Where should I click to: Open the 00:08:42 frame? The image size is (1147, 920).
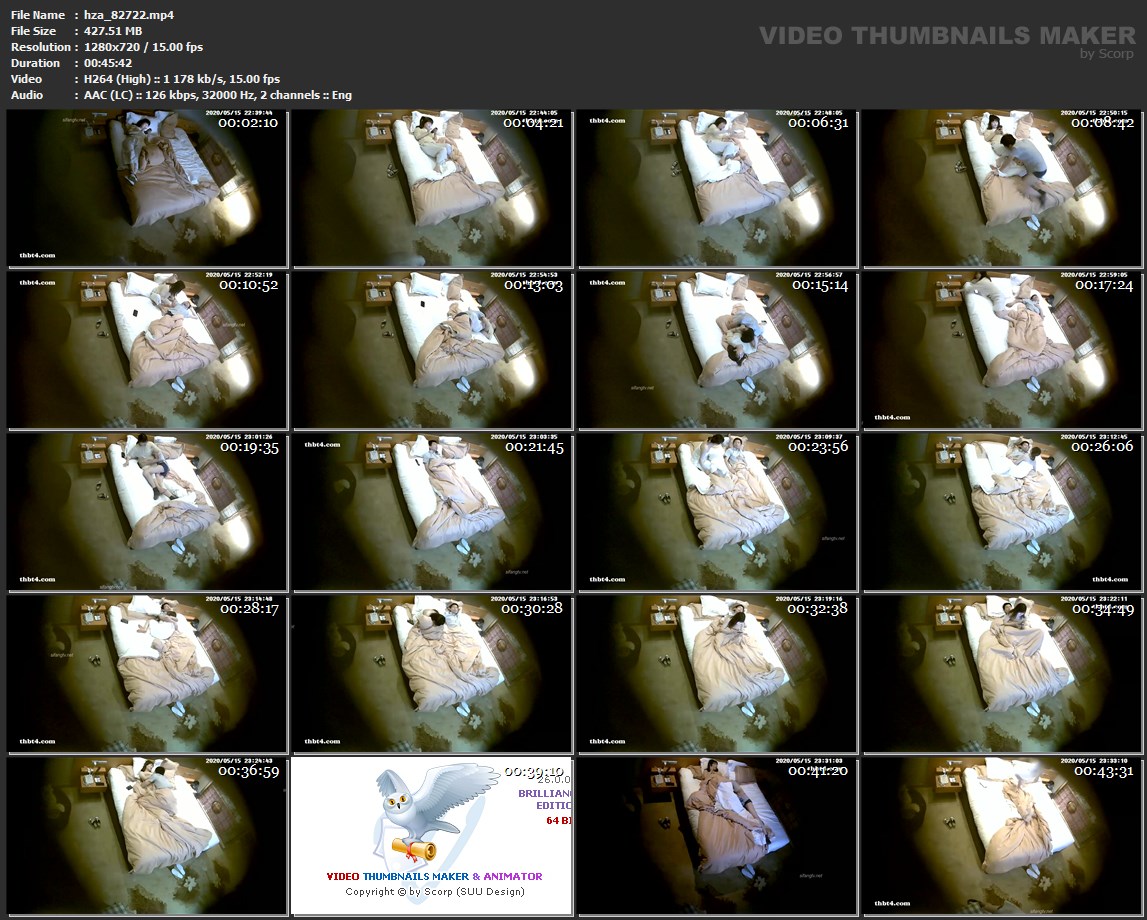click(x=1002, y=188)
